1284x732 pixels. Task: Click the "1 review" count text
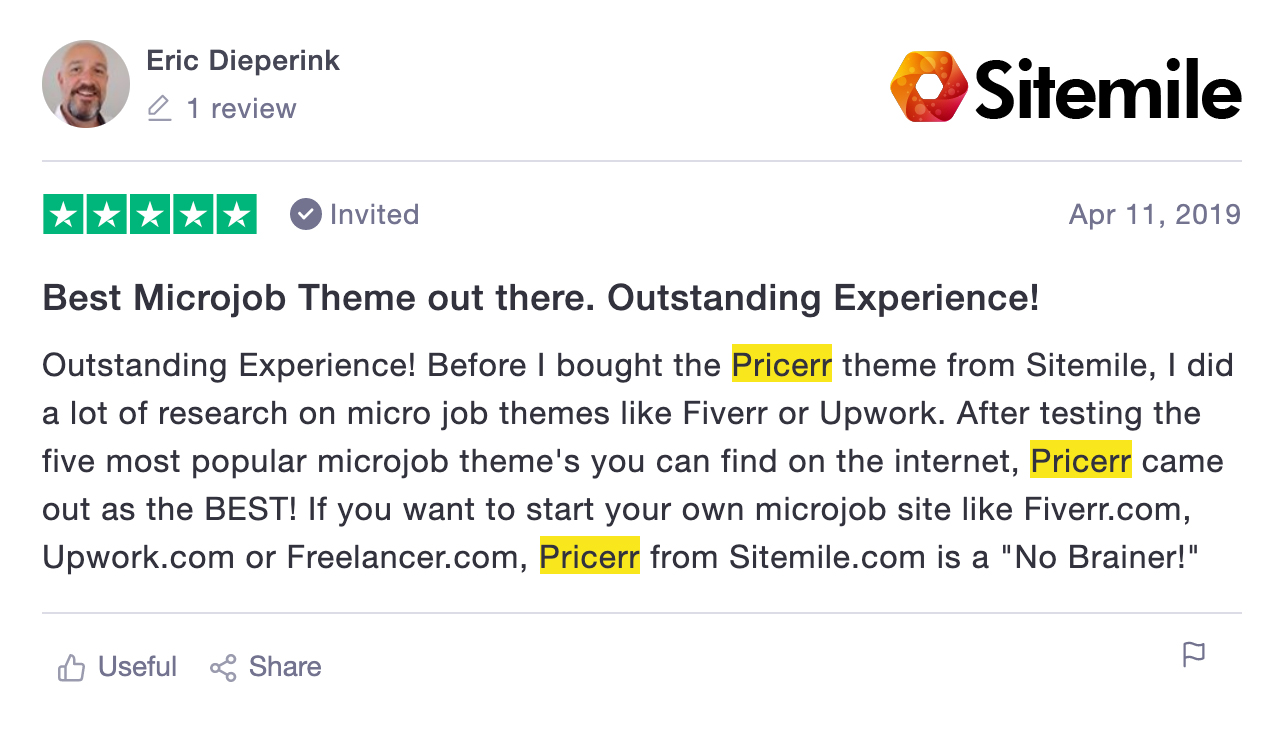point(241,108)
